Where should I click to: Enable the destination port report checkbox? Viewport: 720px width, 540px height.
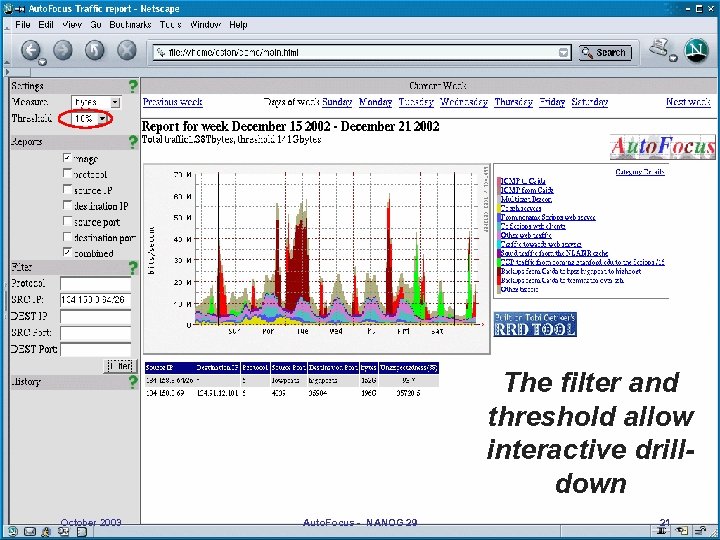[x=67, y=236]
